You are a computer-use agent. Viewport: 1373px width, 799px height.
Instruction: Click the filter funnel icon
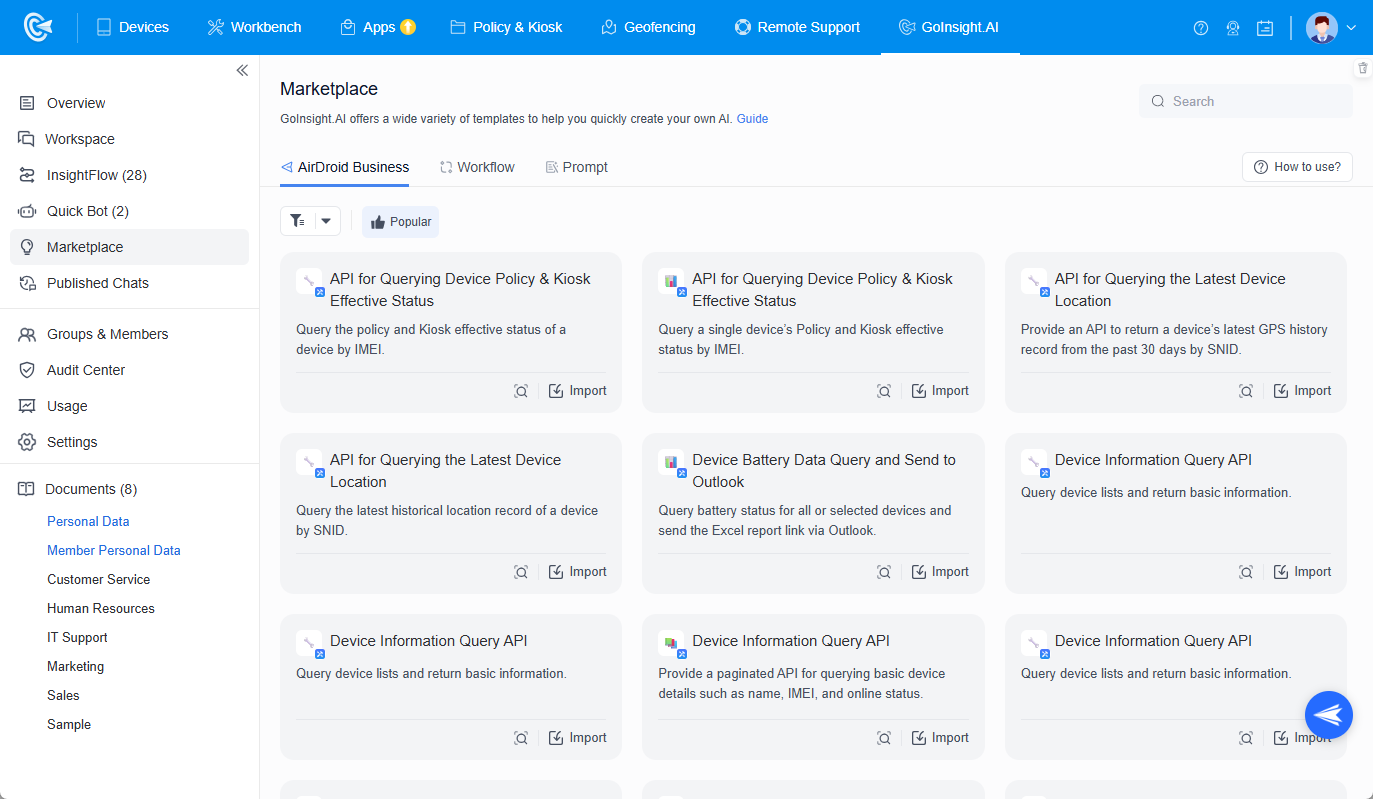[298, 221]
